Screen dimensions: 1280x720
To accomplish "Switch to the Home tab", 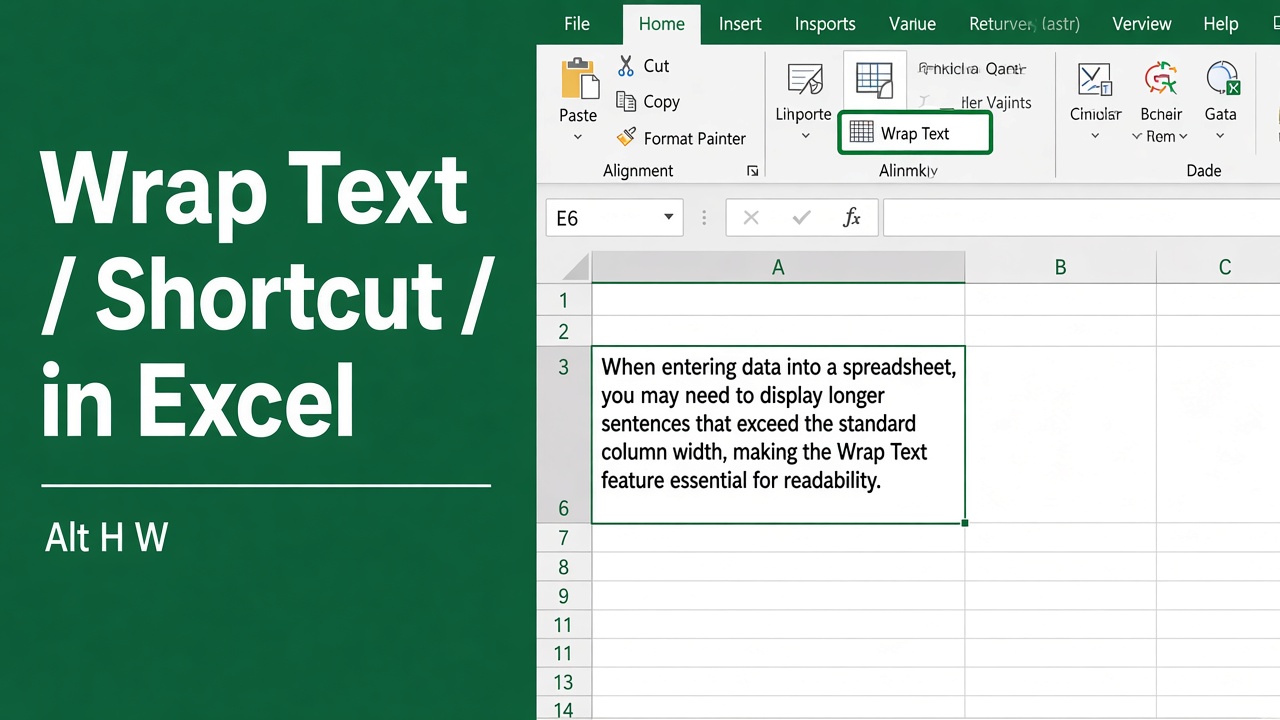I will tap(662, 24).
